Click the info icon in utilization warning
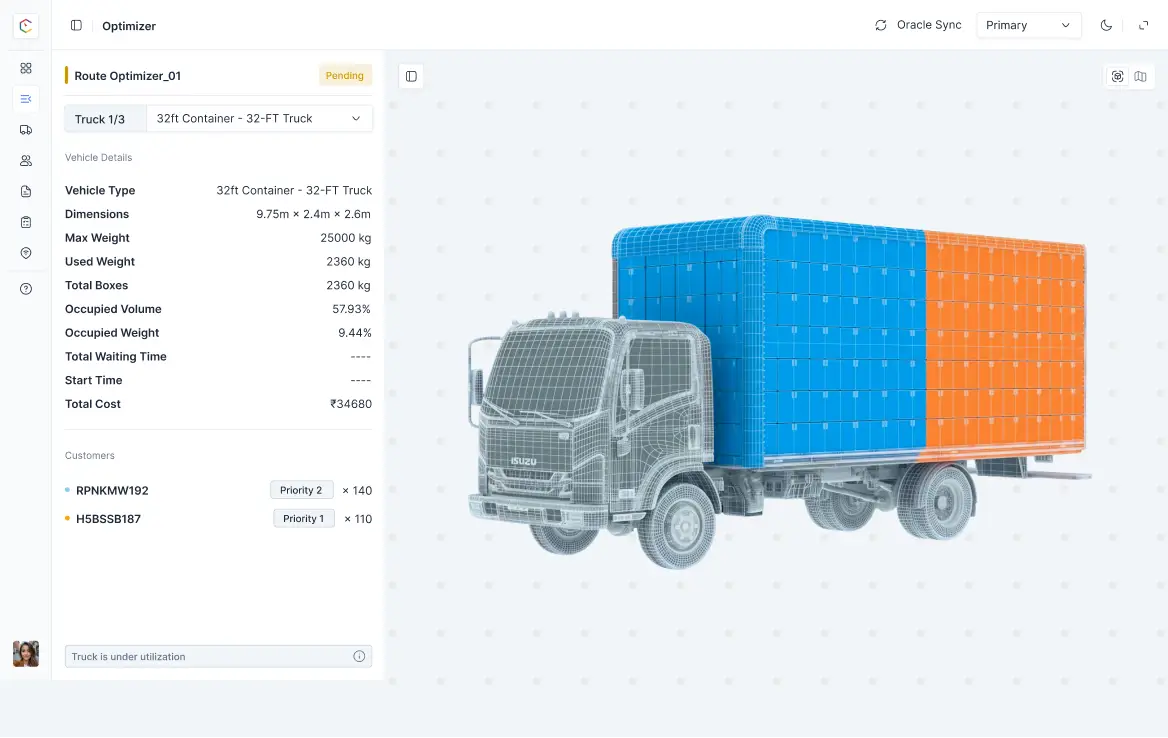 pos(359,657)
